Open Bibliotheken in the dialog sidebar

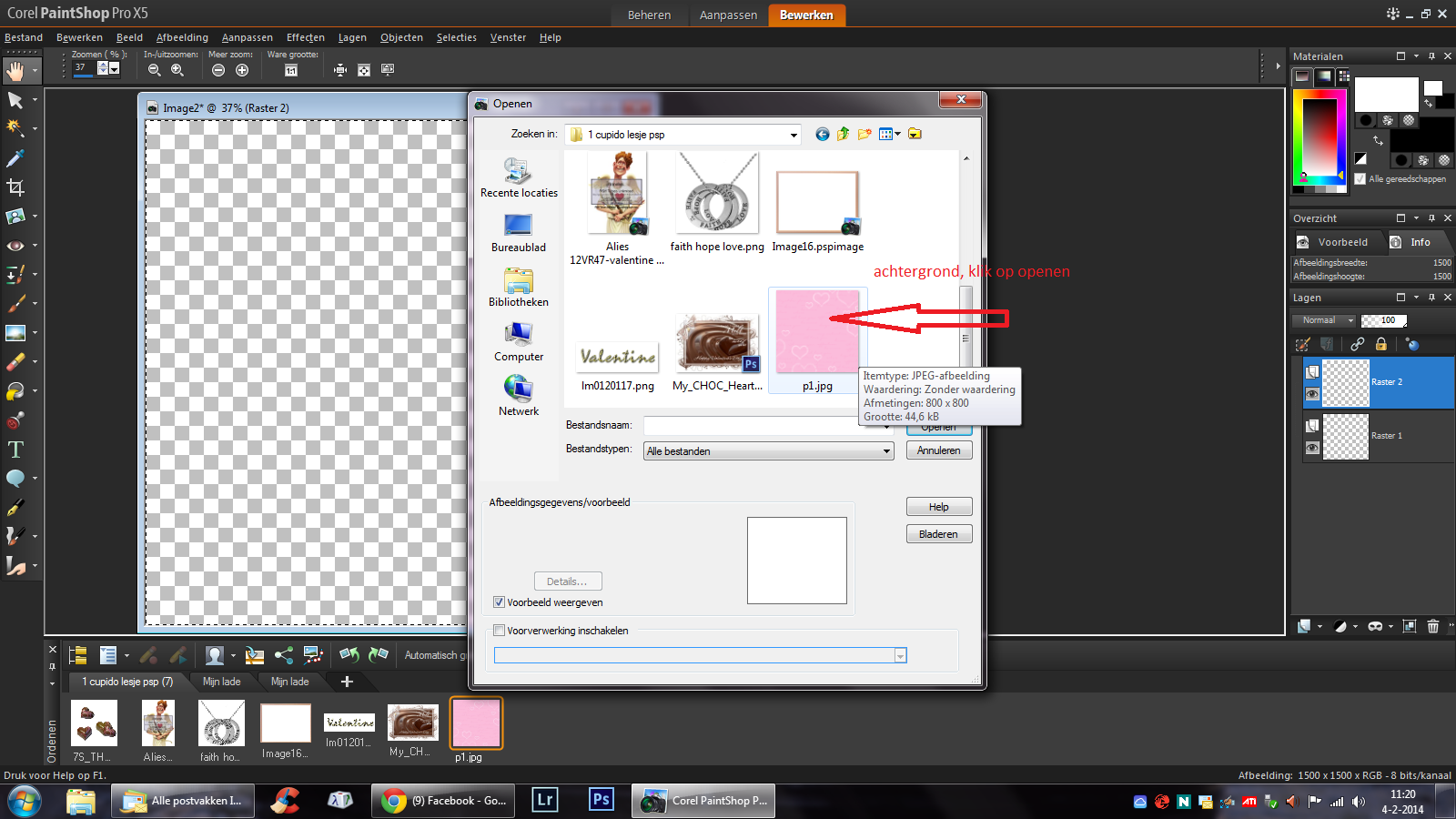(x=519, y=287)
